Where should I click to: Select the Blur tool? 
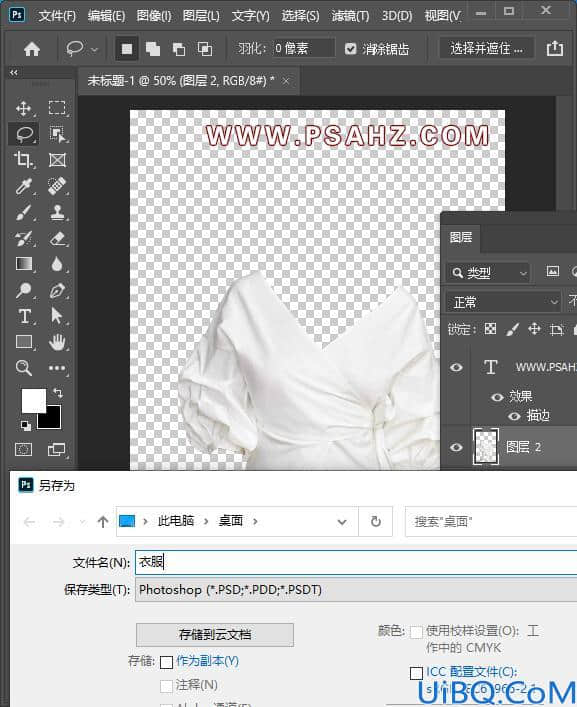(57, 264)
